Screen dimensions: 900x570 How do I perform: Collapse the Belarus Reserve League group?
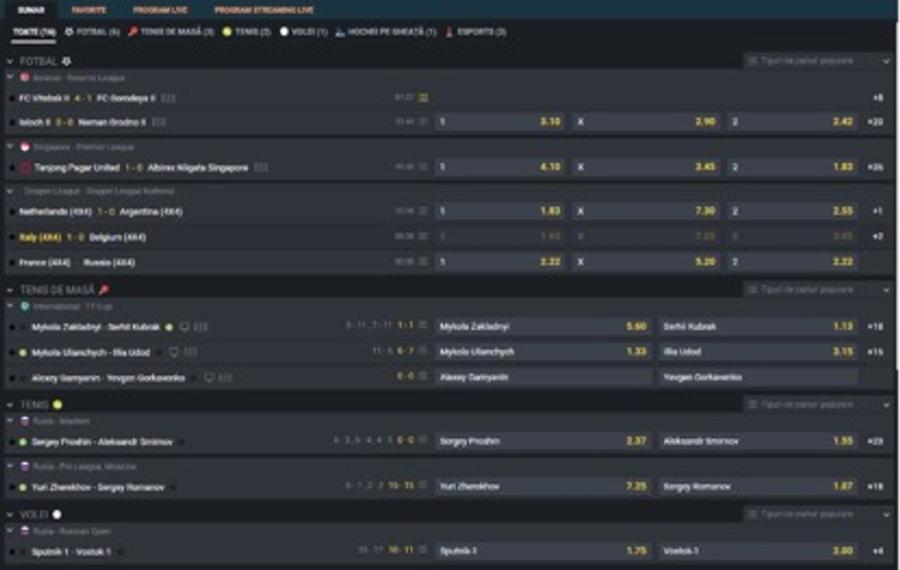10,77
